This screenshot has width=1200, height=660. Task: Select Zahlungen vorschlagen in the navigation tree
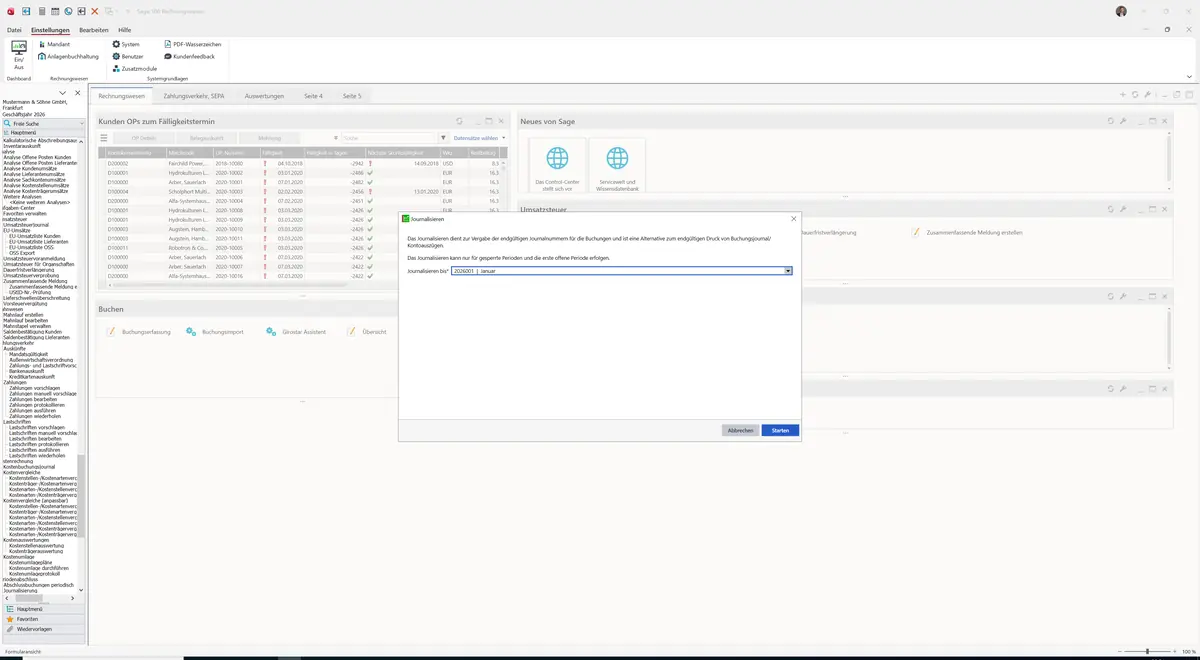(35, 388)
